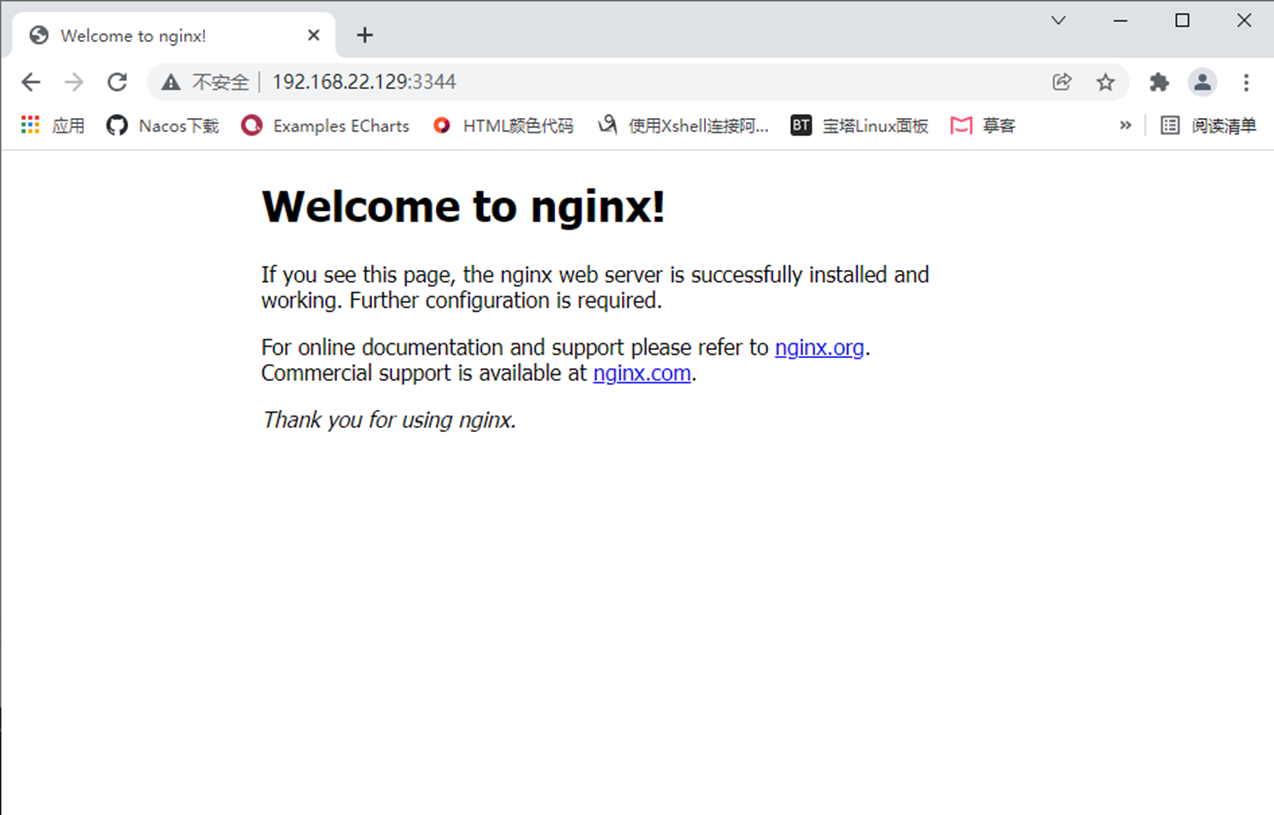The height and width of the screenshot is (815, 1274).
Task: Click the address bar URL field
Action: coord(600,82)
